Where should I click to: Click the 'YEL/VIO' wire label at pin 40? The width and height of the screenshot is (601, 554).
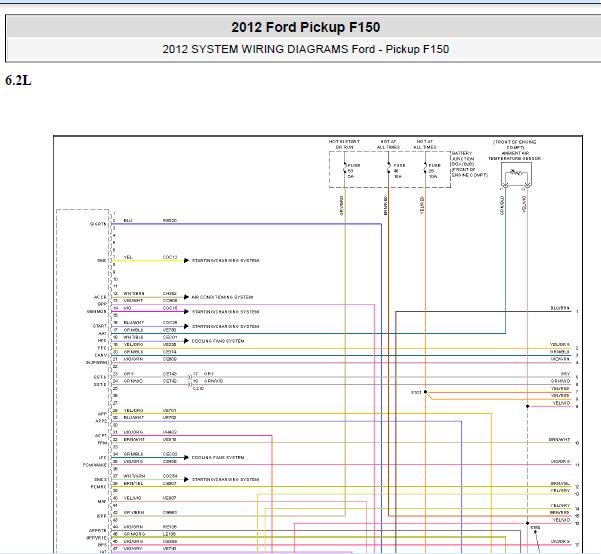click(133, 498)
